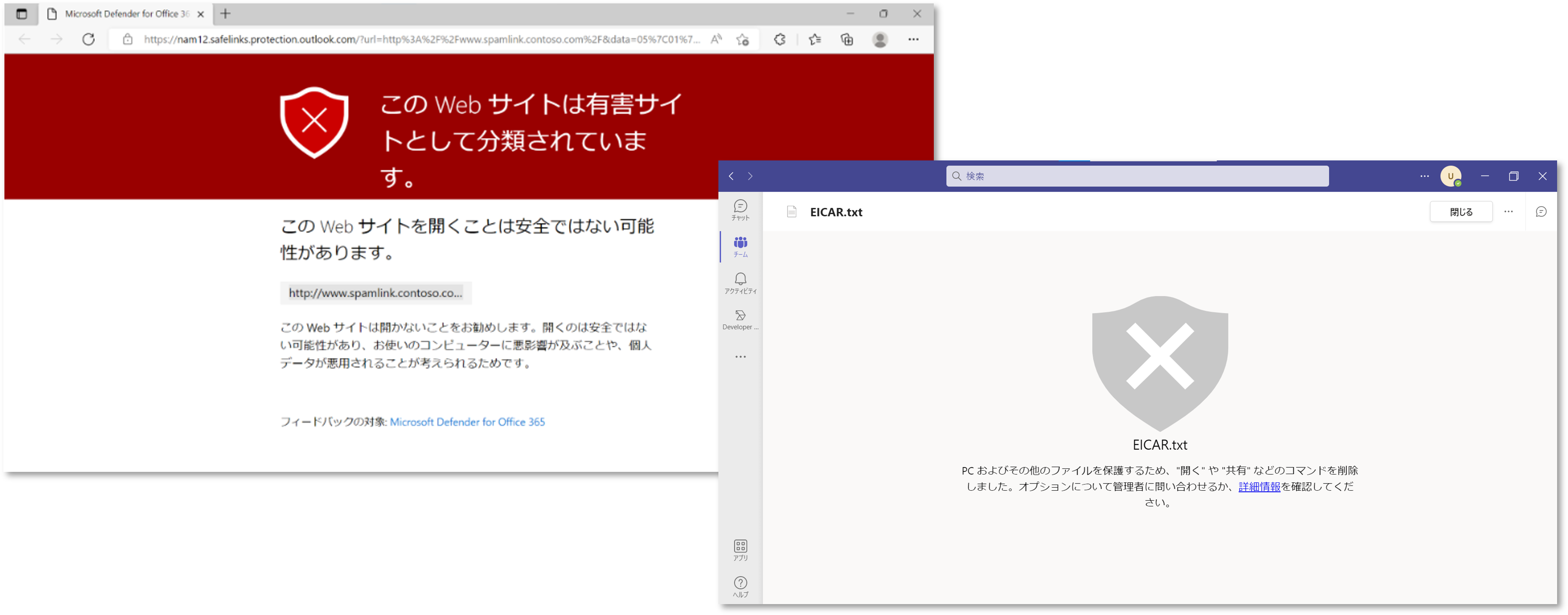The image size is (1568, 615).
Task: Click Read aloud icon in address bar
Action: coord(717,39)
